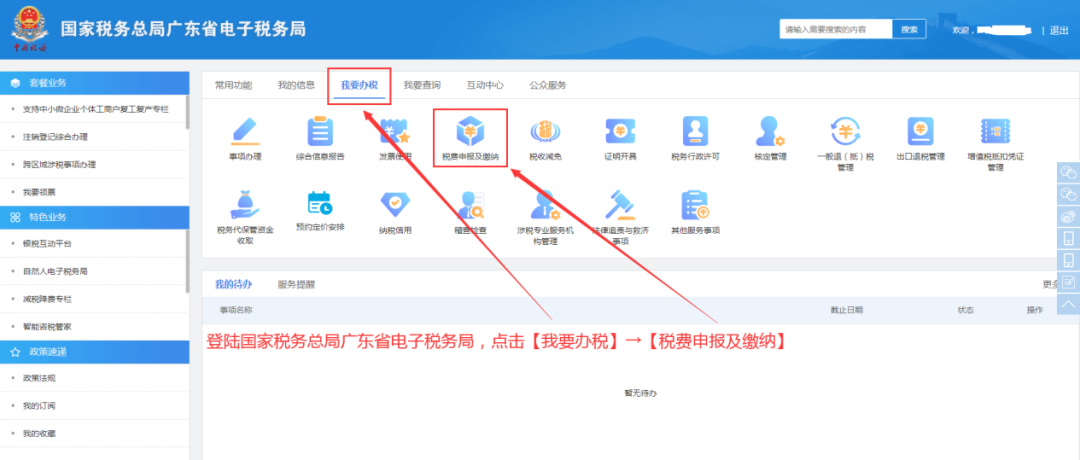The height and width of the screenshot is (460, 1080).
Task: Click the Weibo icon in right sidebar
Action: click(x=1068, y=216)
